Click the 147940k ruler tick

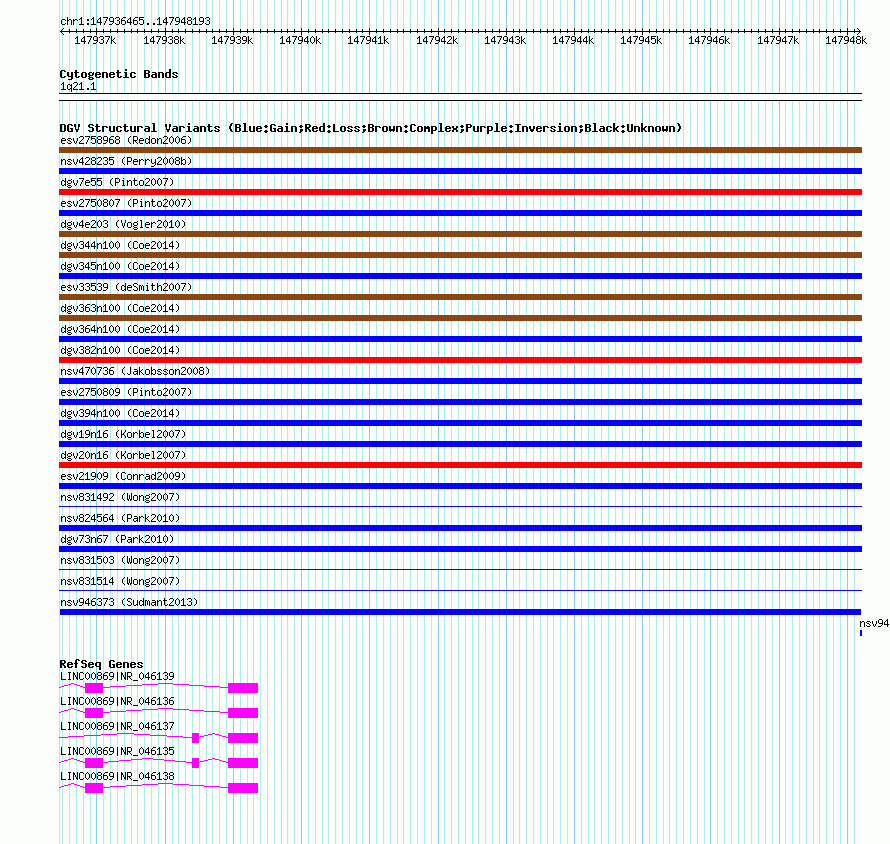pyautogui.click(x=300, y=40)
